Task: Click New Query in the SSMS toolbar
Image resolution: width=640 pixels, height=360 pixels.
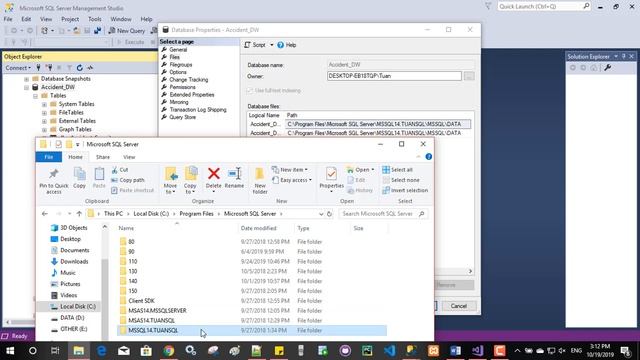Action: (x=127, y=31)
